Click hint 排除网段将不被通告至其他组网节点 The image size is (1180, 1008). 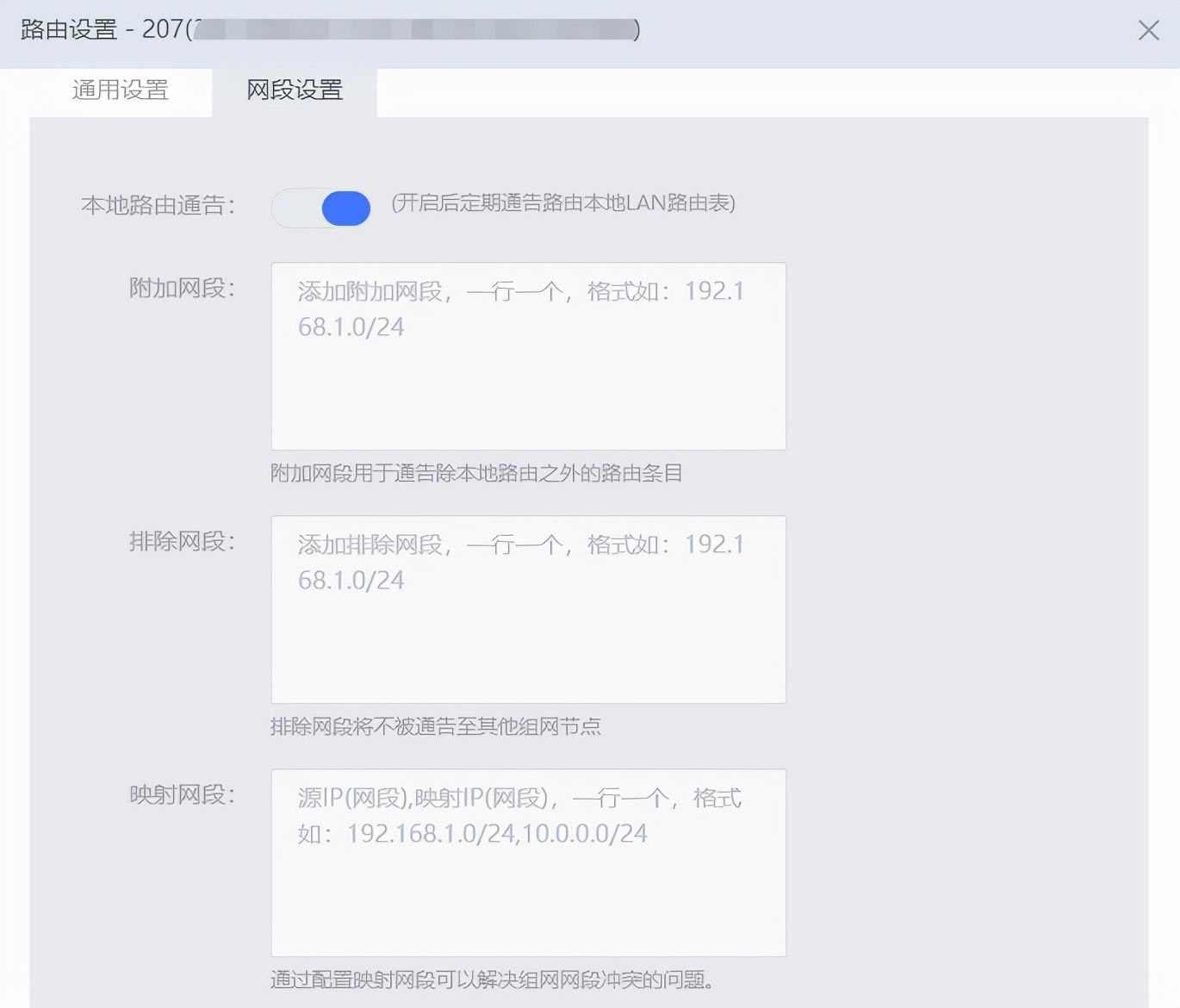coord(436,726)
